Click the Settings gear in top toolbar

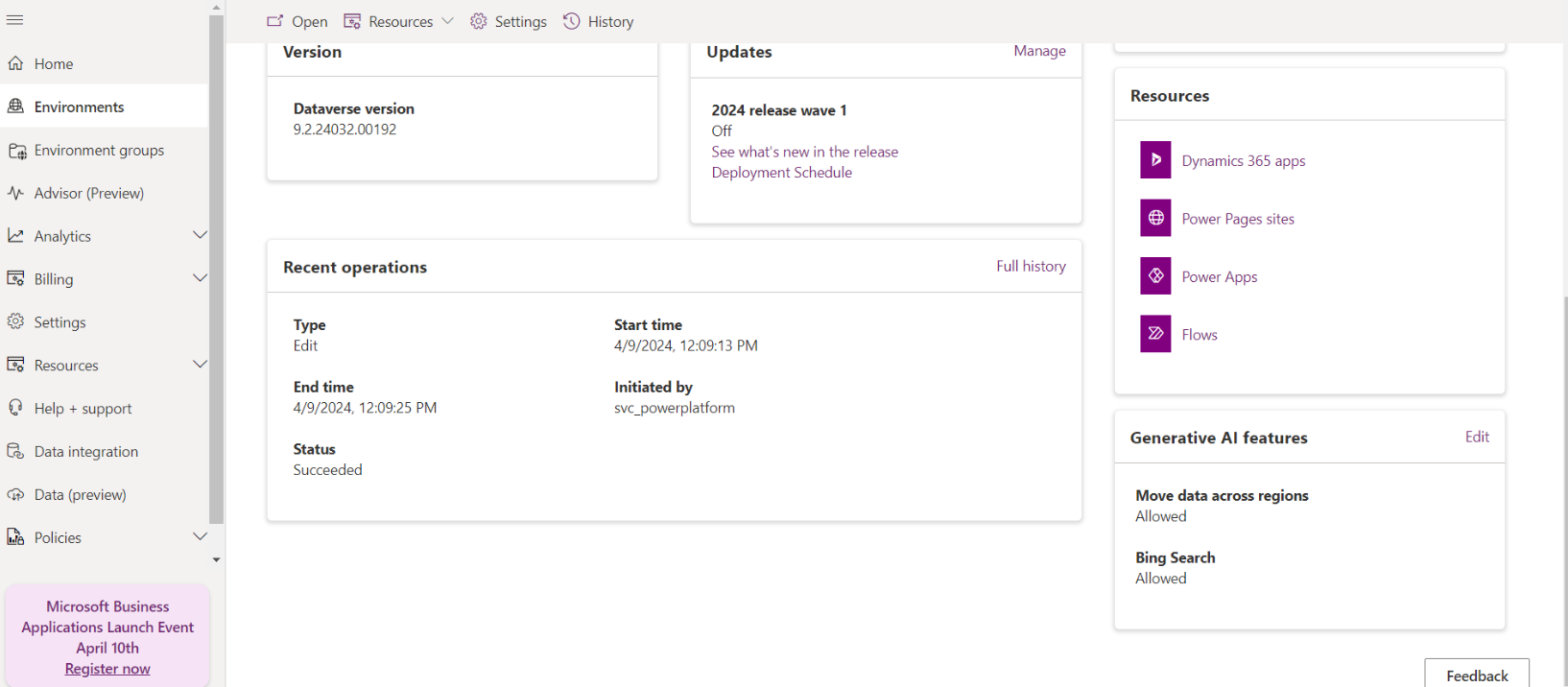[479, 21]
